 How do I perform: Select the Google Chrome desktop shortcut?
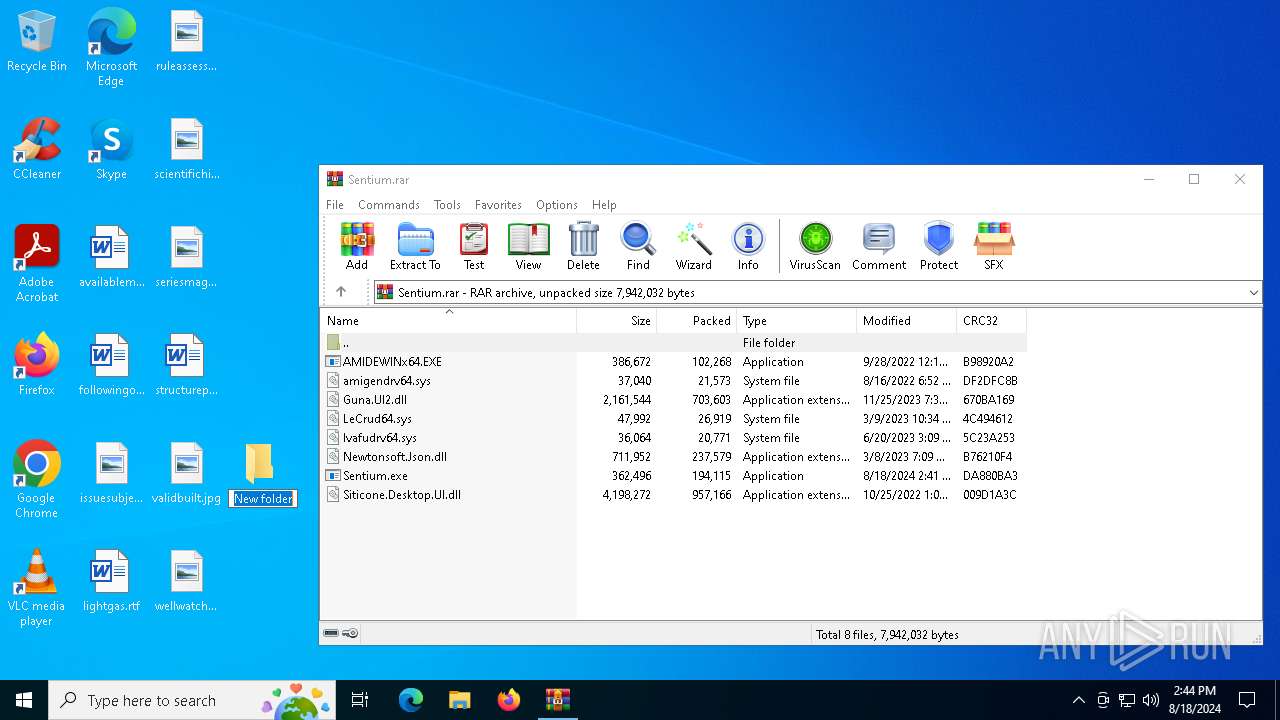point(37,480)
